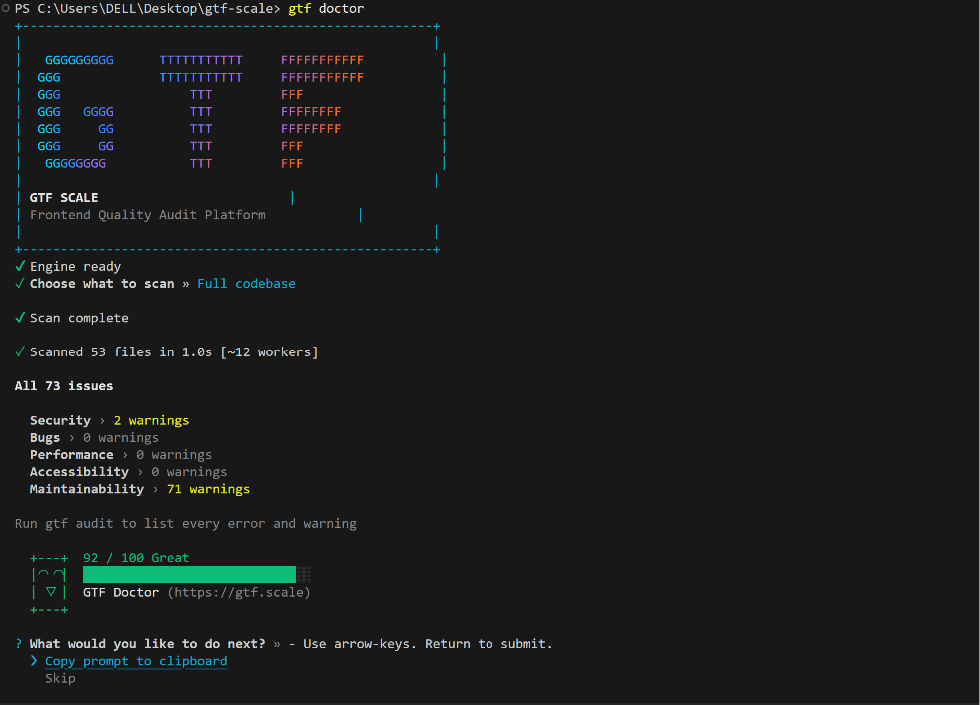Click the green checkmark beside Engine ready
Viewport: 980px width, 705px height.
20,266
